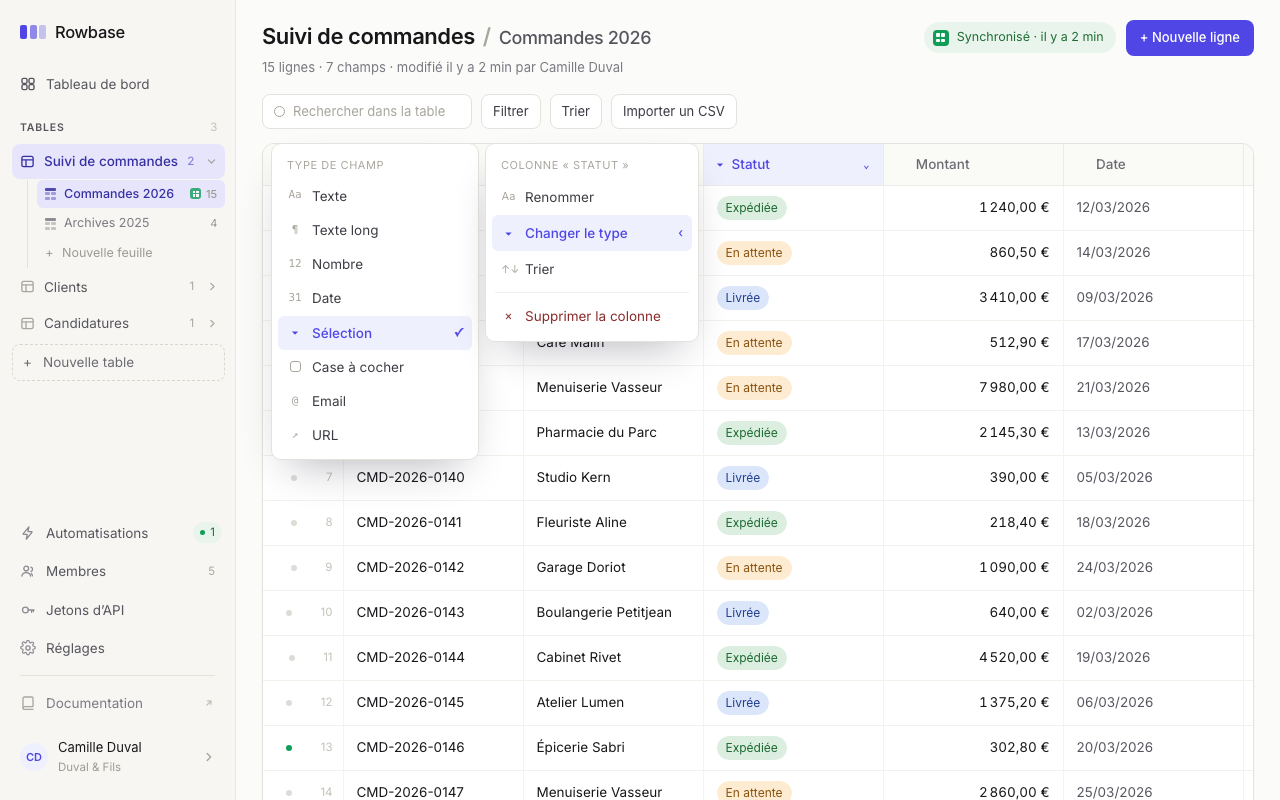Open the Archives 2025 sheet
The width and height of the screenshot is (1280, 800).
pos(131,223)
